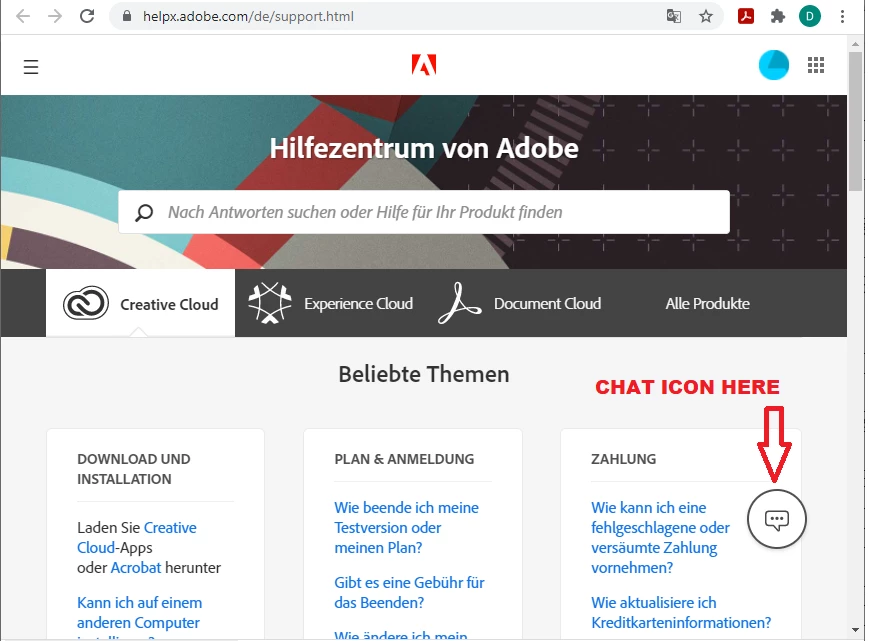Click the scrollbar down arrow
This screenshot has width=872, height=641.
click(855, 630)
